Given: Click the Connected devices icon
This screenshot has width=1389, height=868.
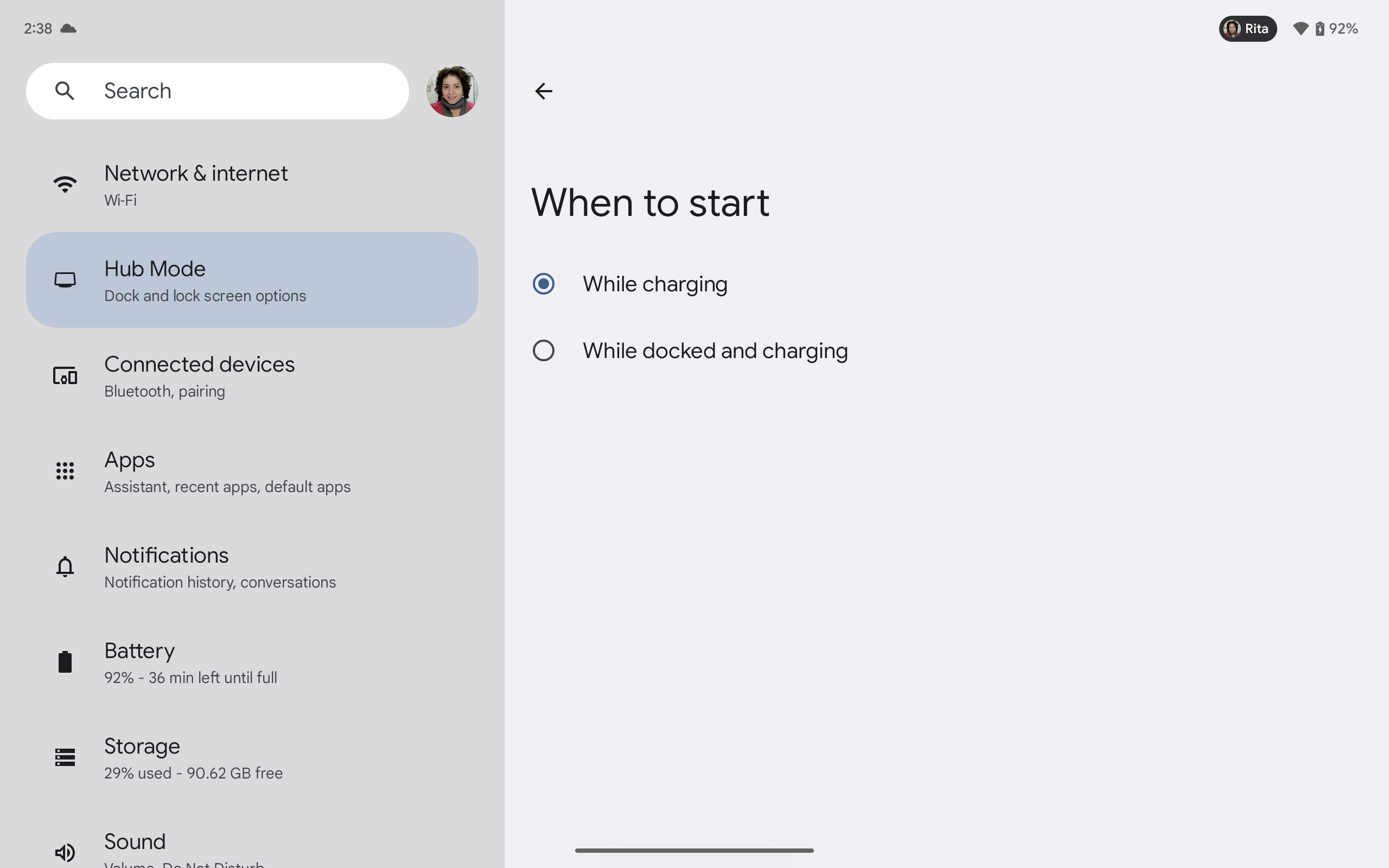Looking at the screenshot, I should tap(65, 376).
